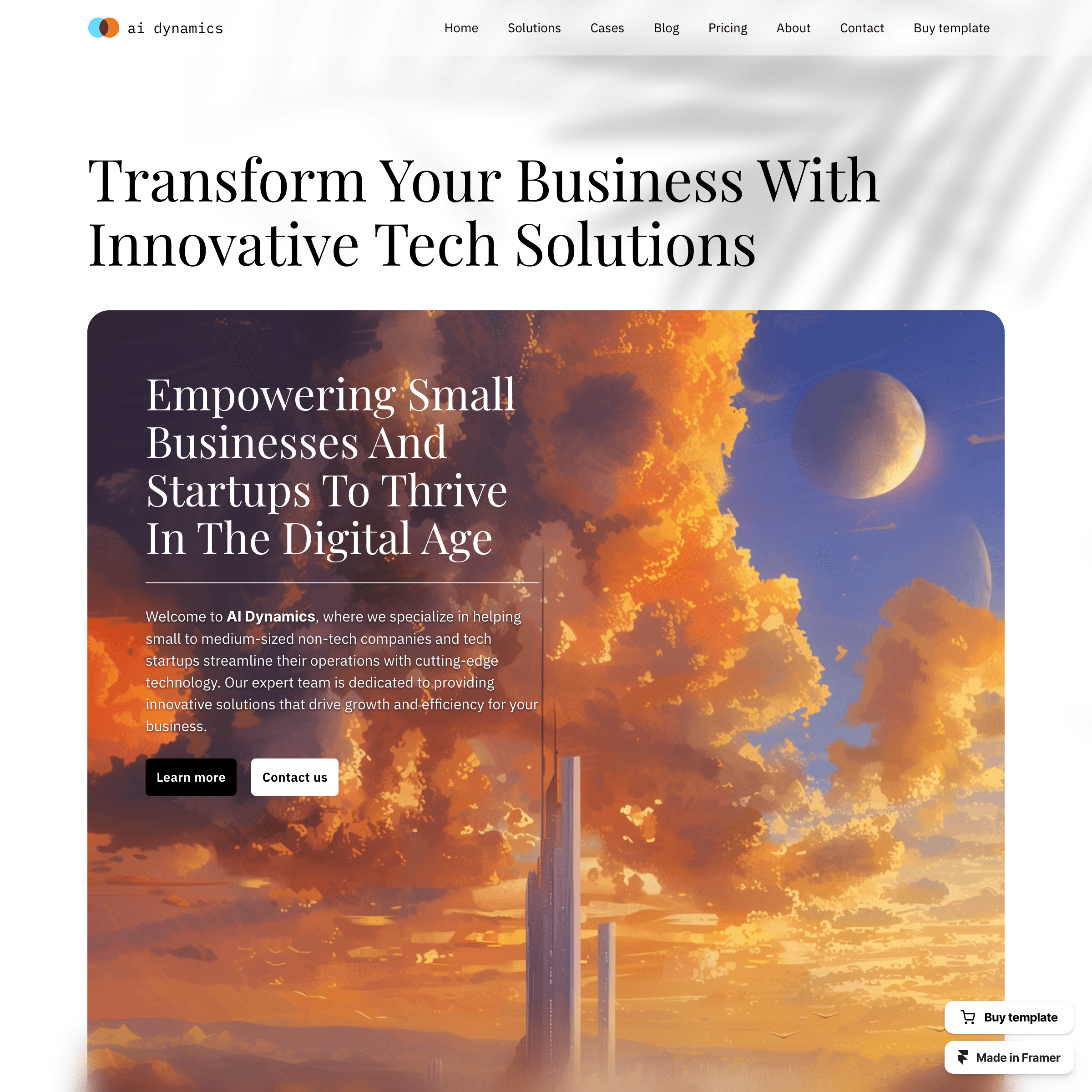This screenshot has width=1092, height=1092.
Task: Select the Blog navigation tab
Action: click(x=666, y=27)
